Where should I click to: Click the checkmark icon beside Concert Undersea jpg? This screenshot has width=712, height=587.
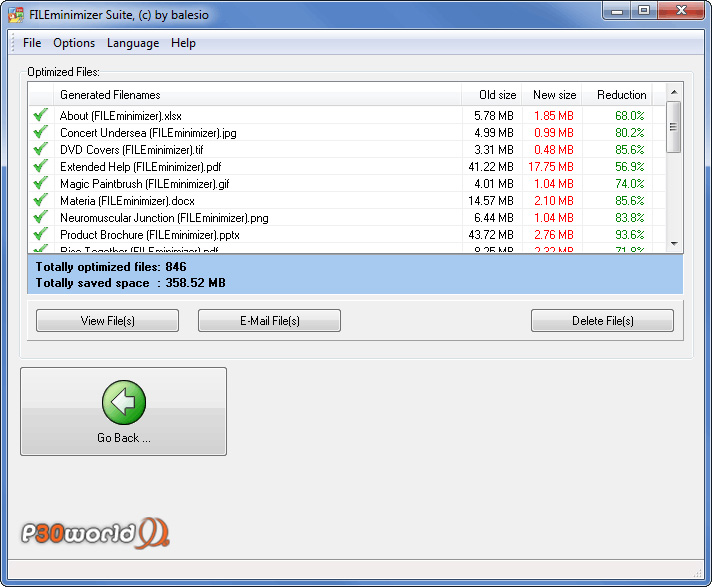tap(40, 132)
